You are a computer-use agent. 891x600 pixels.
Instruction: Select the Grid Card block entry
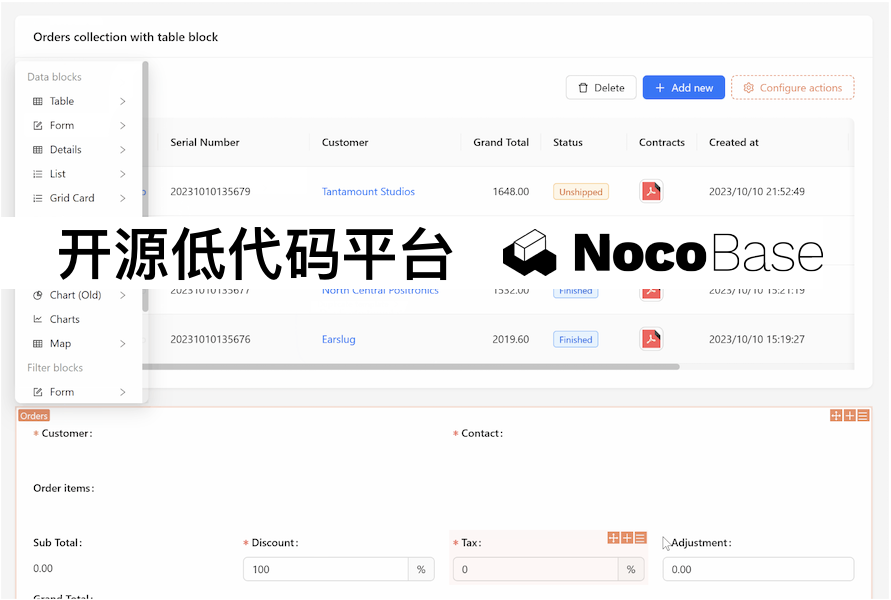tap(79, 198)
